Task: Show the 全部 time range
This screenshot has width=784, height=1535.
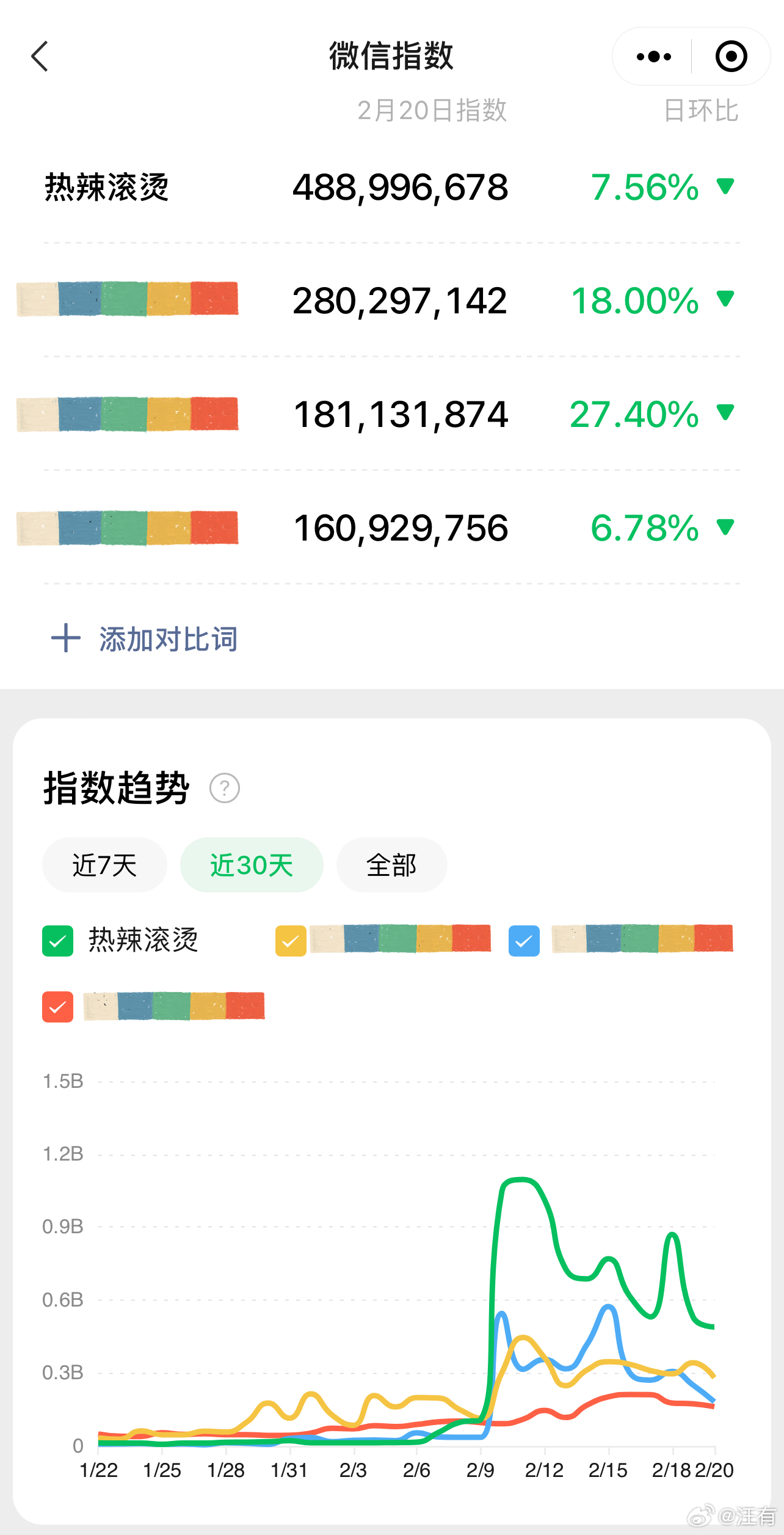Action: pyautogui.click(x=391, y=865)
